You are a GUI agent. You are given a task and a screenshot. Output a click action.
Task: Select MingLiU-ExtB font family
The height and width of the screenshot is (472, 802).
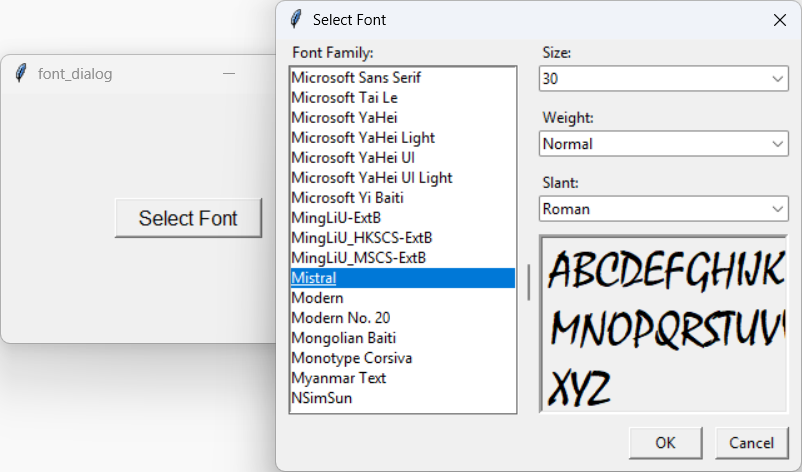[403, 218]
